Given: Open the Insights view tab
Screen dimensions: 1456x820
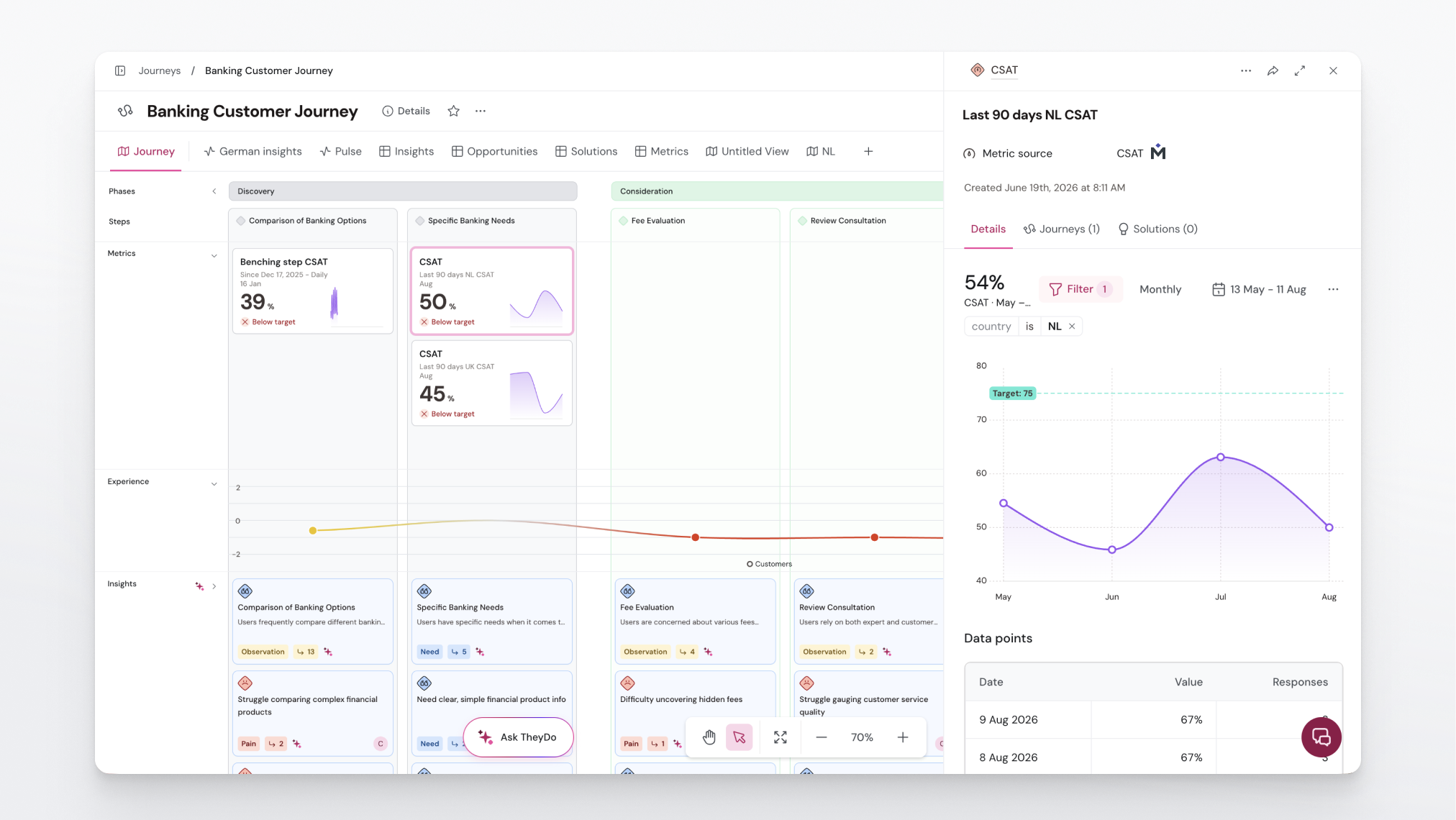Looking at the screenshot, I should 406,151.
